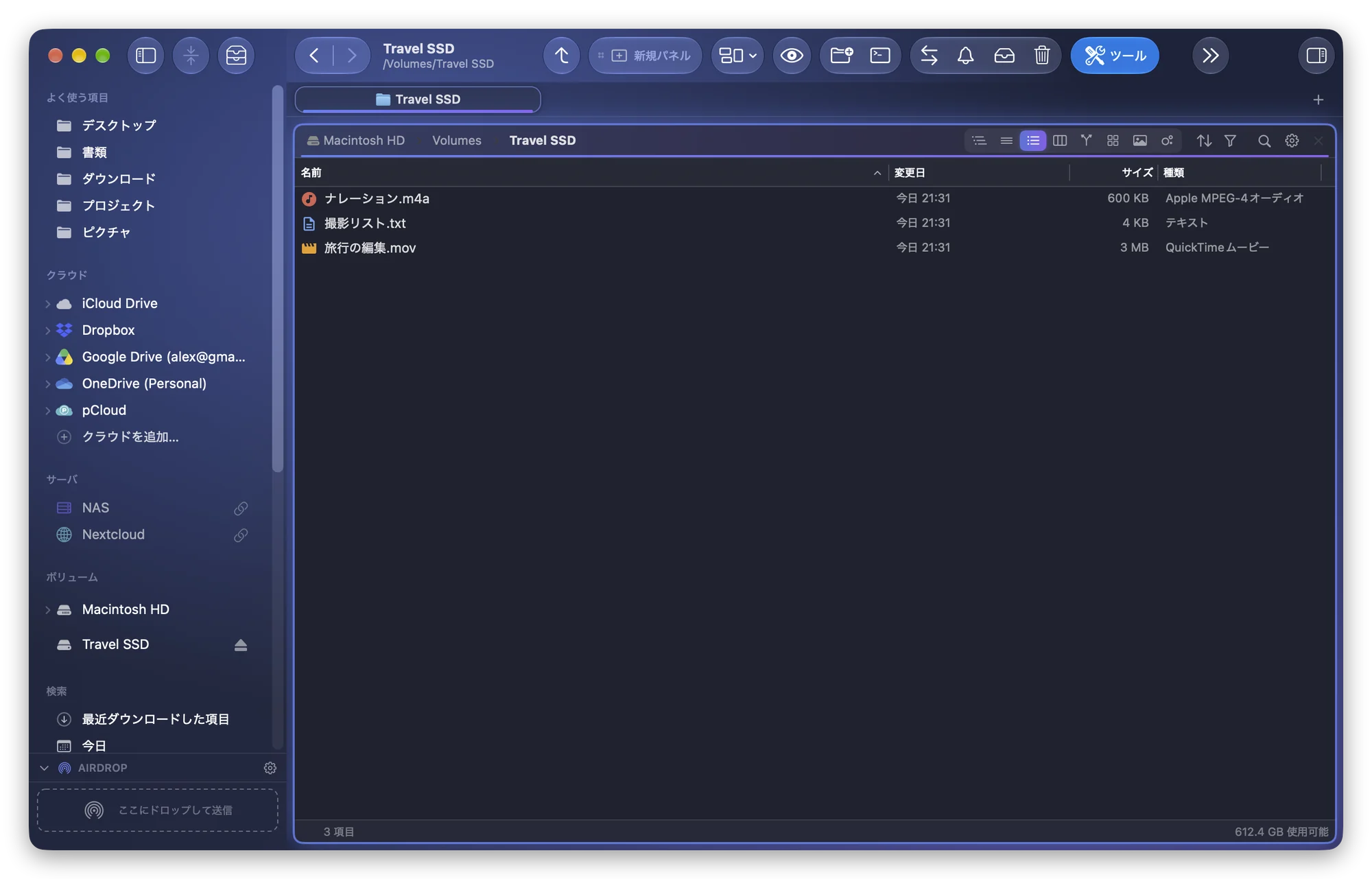Switch to column view icon
Viewport: 1372px width, 879px height.
pos(1060,141)
